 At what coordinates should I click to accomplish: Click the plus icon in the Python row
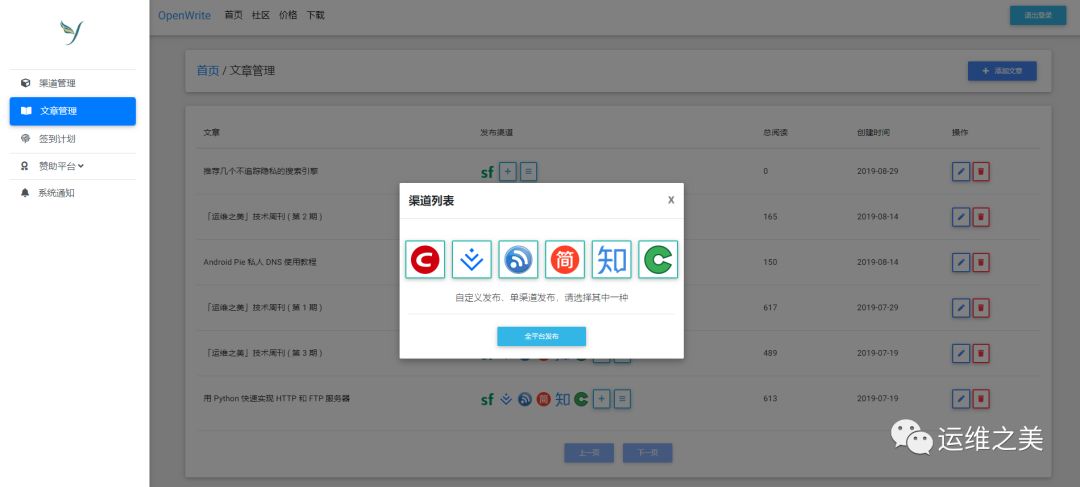pos(601,399)
